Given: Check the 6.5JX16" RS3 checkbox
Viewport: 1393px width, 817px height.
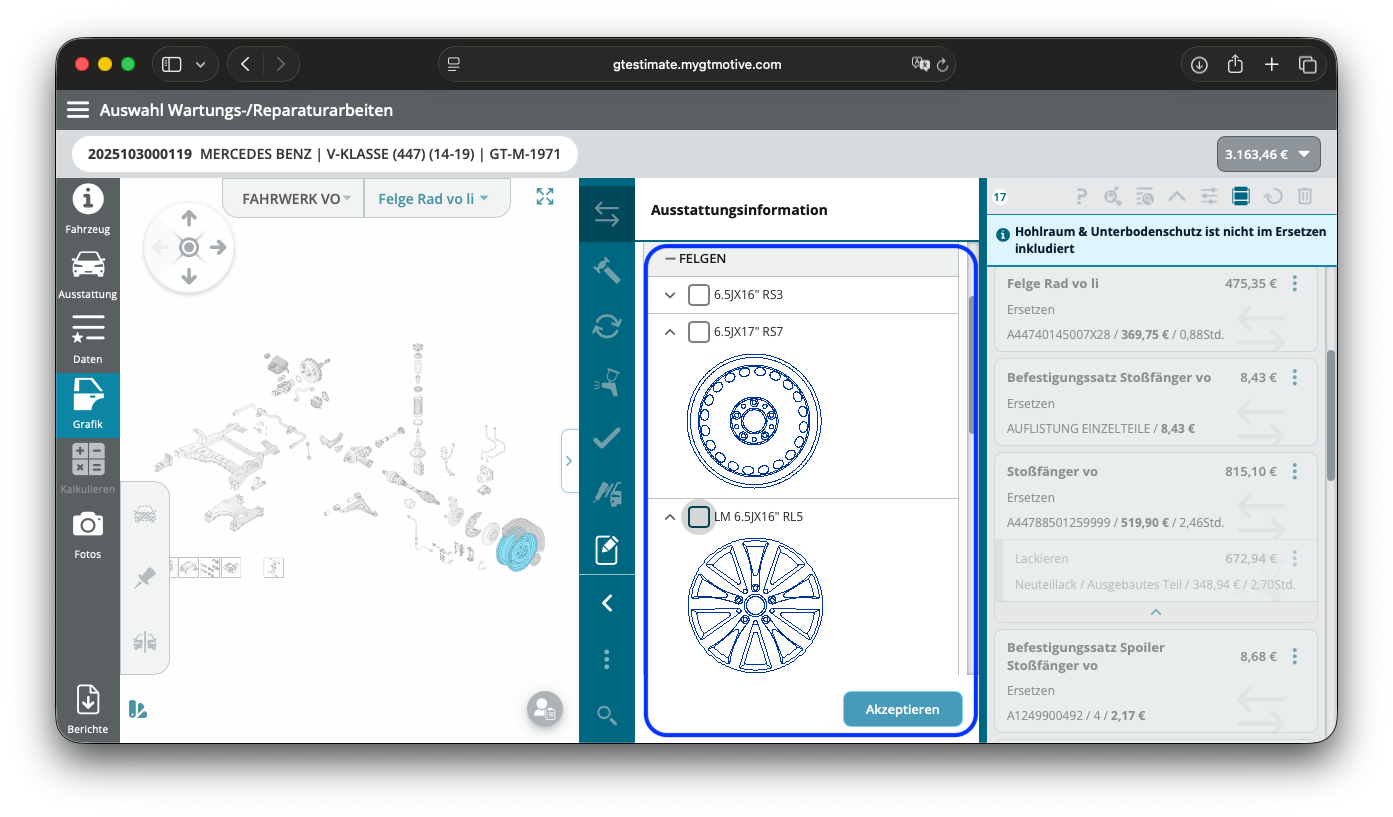Looking at the screenshot, I should pyautogui.click(x=699, y=295).
